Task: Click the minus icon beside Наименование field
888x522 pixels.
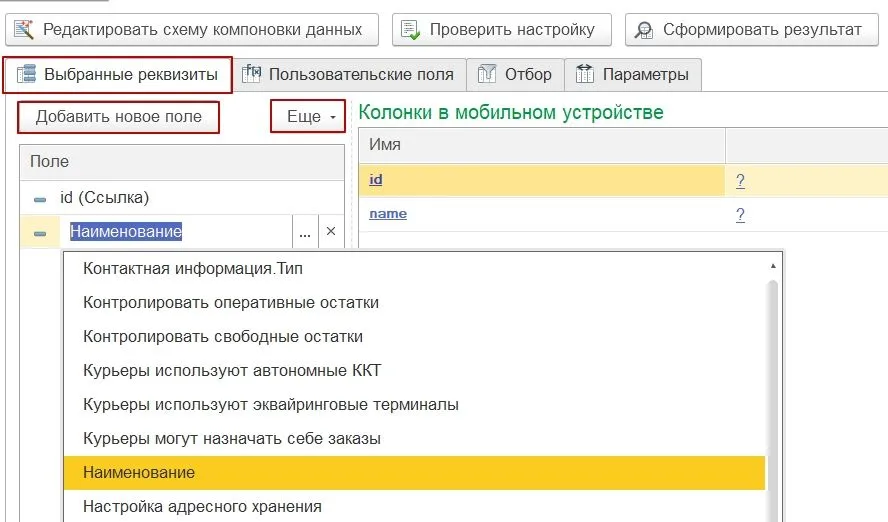Action: (40, 233)
